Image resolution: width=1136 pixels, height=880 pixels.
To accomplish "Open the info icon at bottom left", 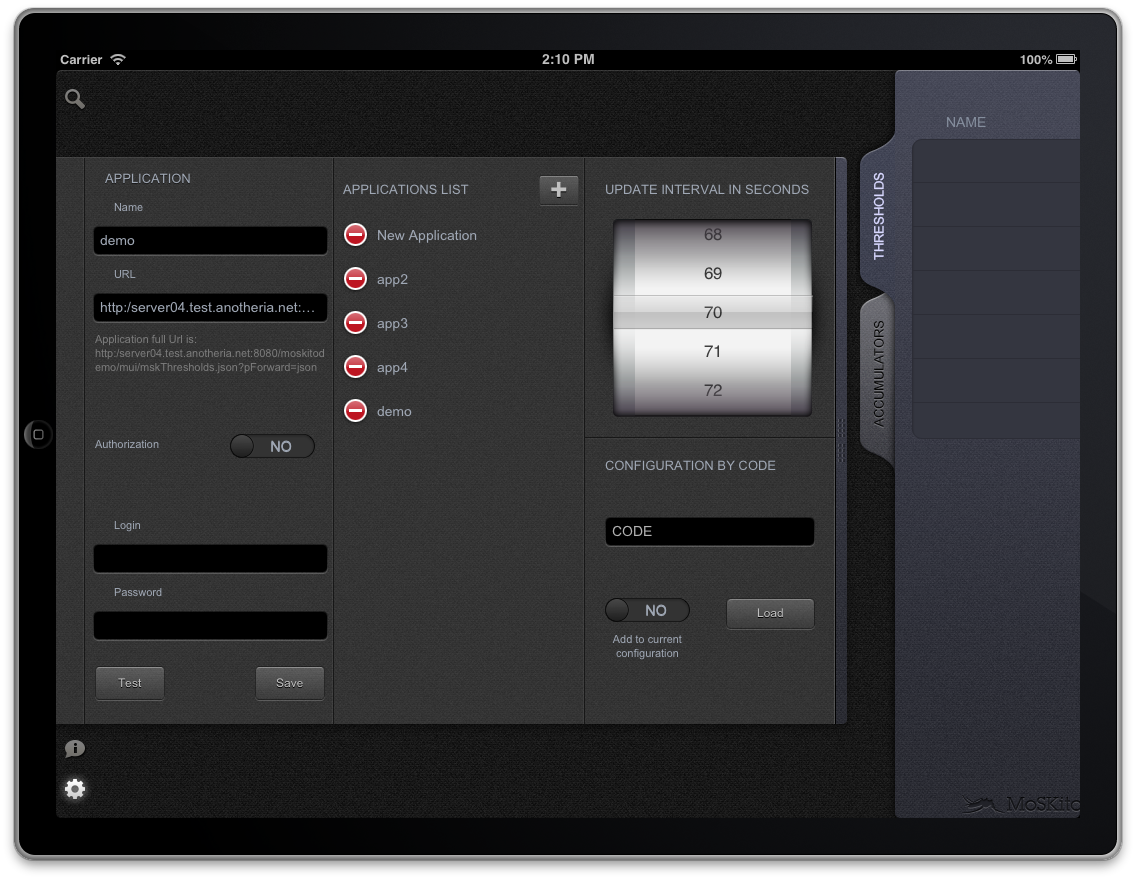I will point(75,748).
